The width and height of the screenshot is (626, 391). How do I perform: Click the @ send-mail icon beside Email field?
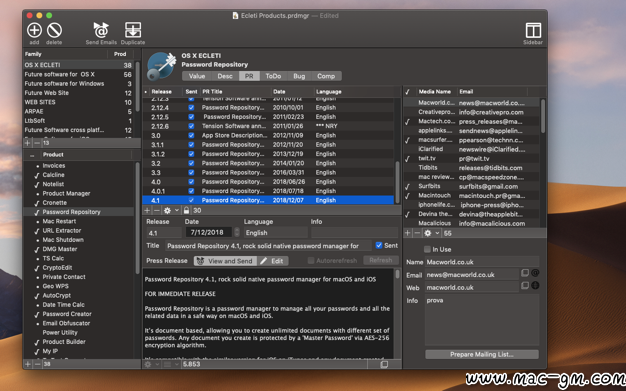[x=535, y=273]
